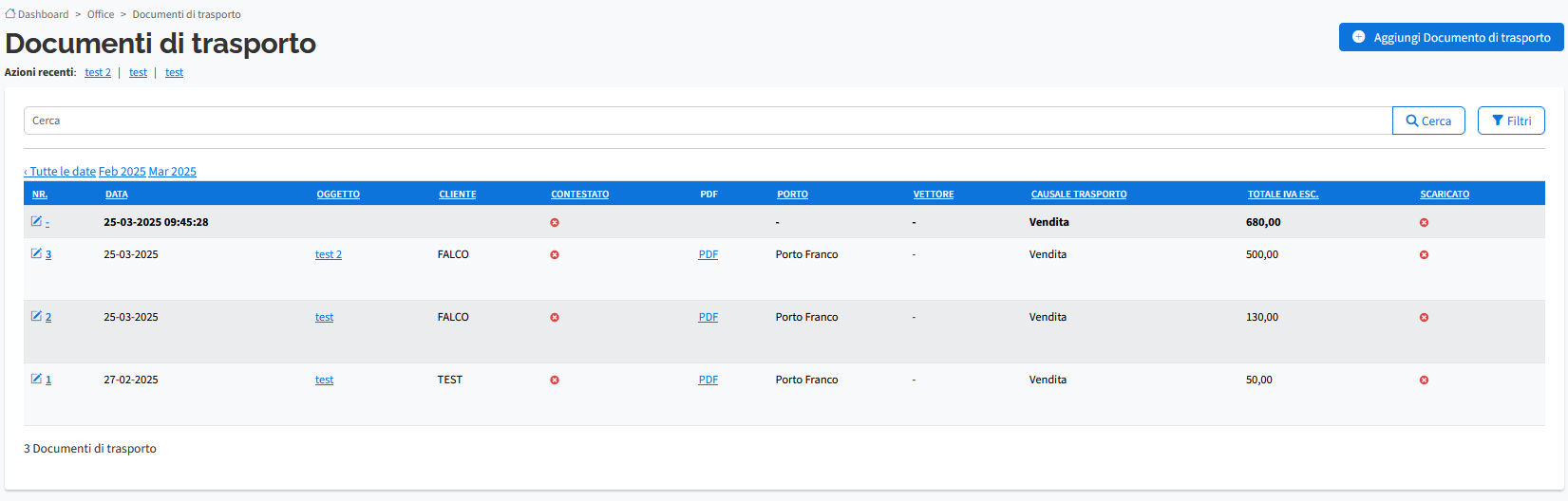
Task: Sort by CONTESTATO column header
Action: click(580, 195)
